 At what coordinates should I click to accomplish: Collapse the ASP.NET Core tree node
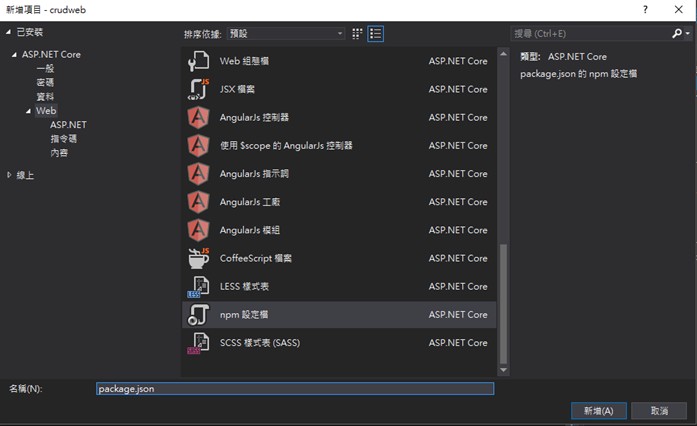(x=14, y=55)
